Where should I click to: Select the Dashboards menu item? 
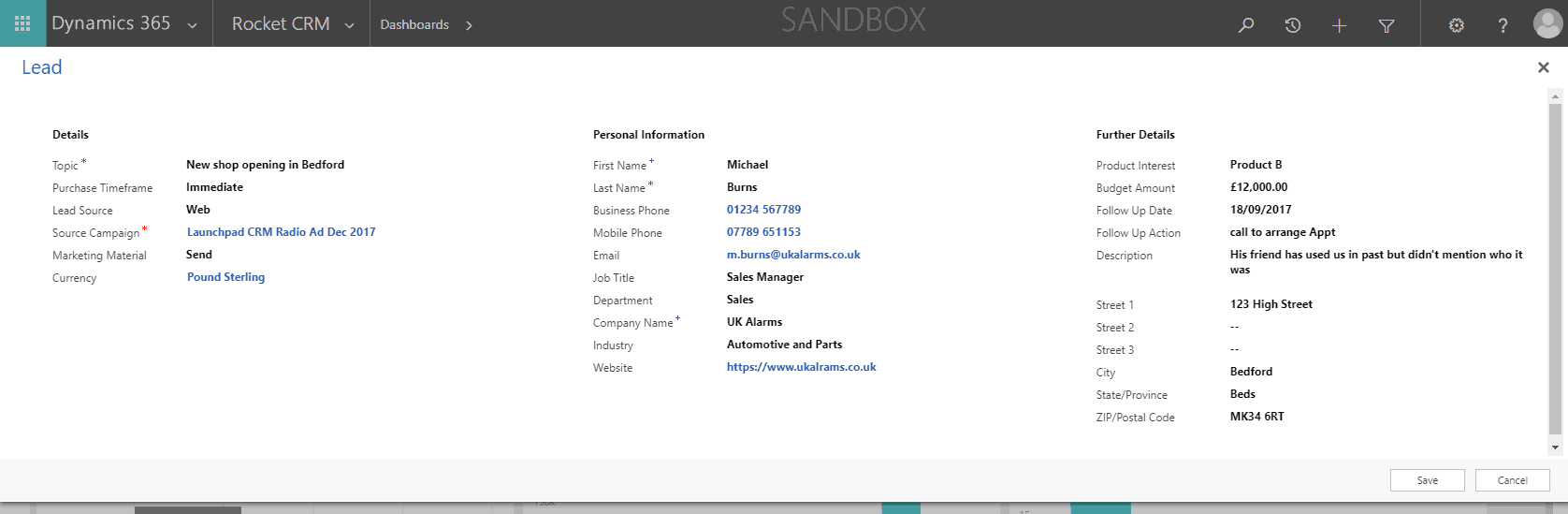pos(414,24)
